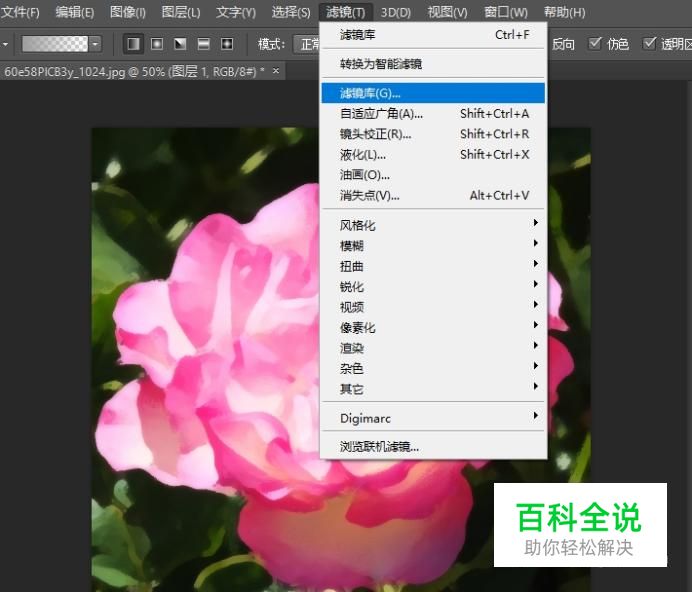This screenshot has height=592, width=692.
Task: Open the 图层(L) menu
Action: [181, 12]
